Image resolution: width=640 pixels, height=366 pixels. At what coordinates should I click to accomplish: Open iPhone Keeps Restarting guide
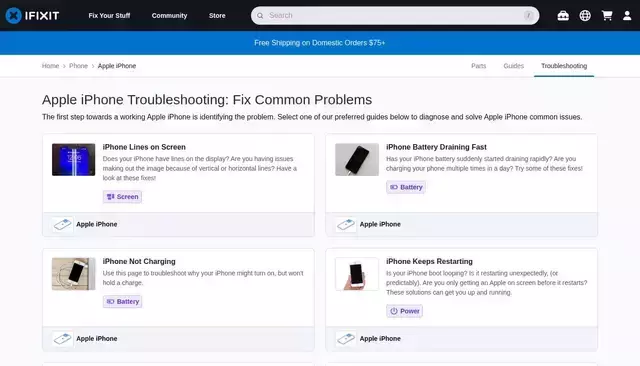(429, 262)
